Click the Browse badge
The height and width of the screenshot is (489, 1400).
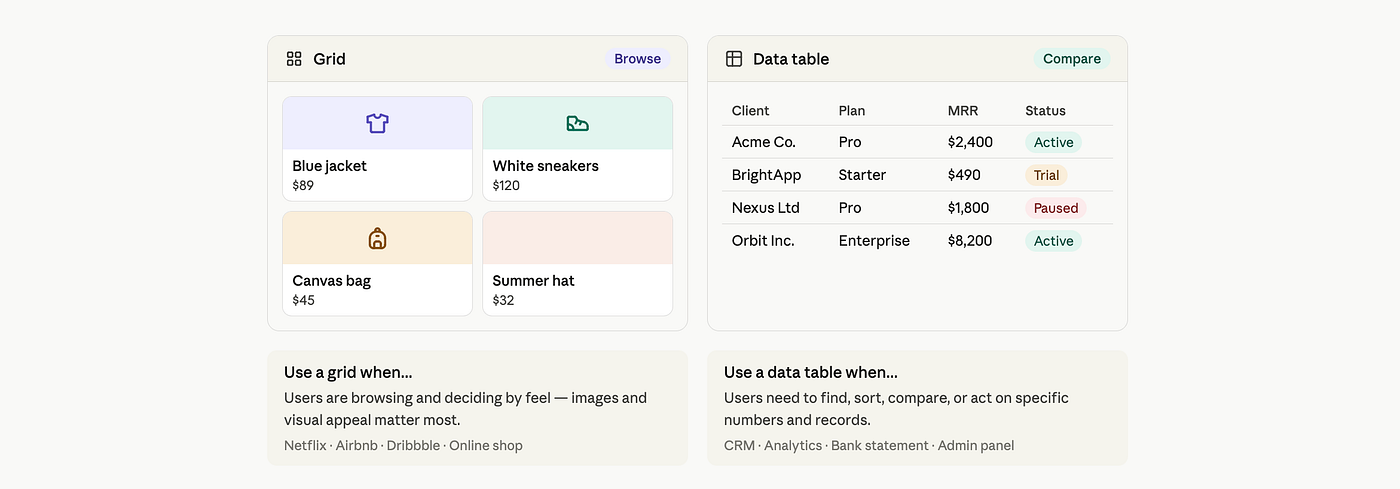638,59
